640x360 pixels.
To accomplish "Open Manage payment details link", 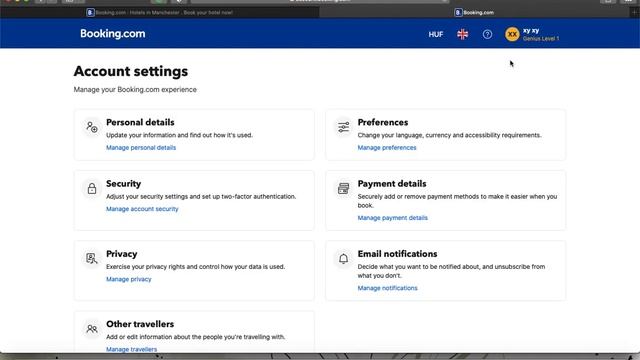I will (393, 218).
